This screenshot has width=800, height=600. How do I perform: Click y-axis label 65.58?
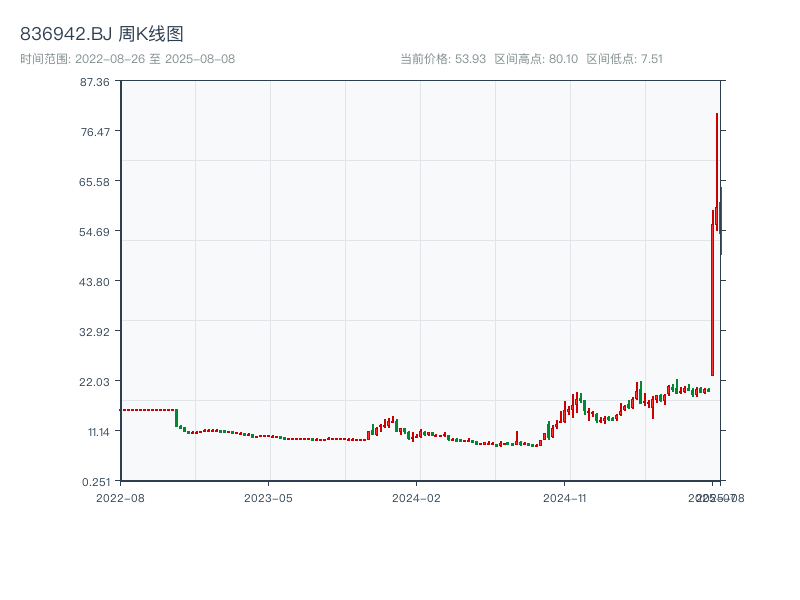point(94,182)
